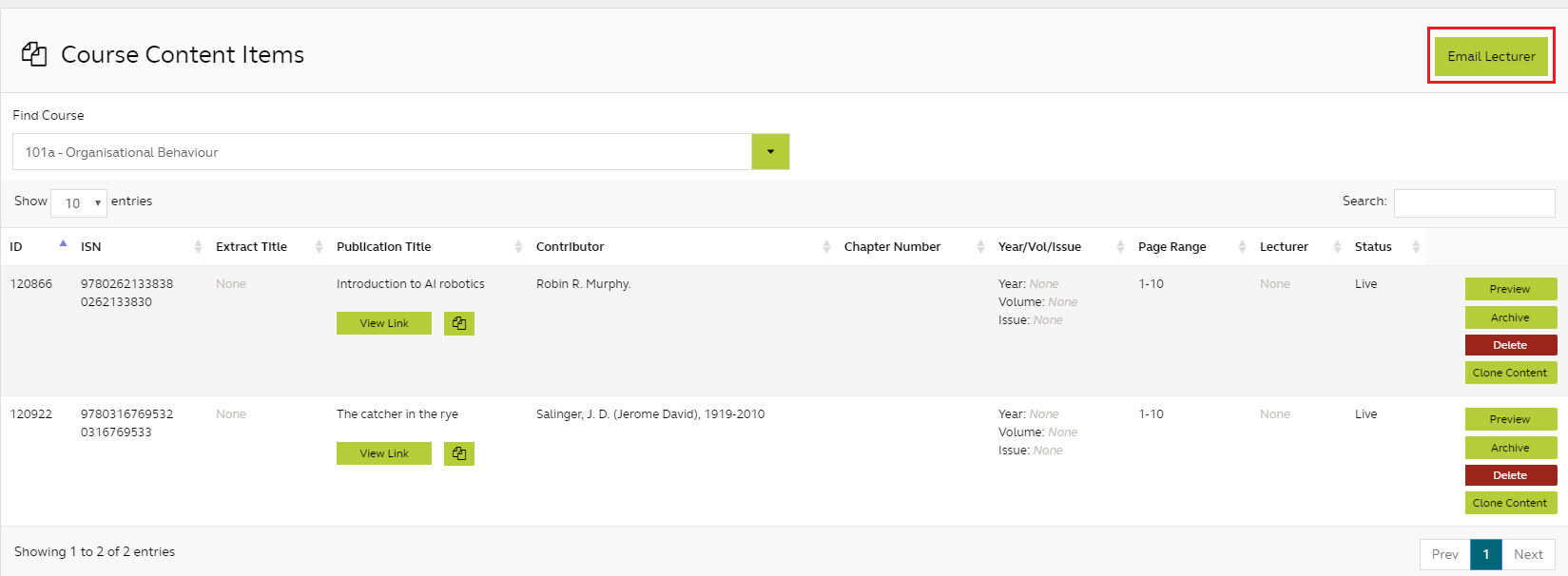The width and height of the screenshot is (1568, 576).
Task: Click the 101a Organisational Behaviour course field
Action: [382, 152]
